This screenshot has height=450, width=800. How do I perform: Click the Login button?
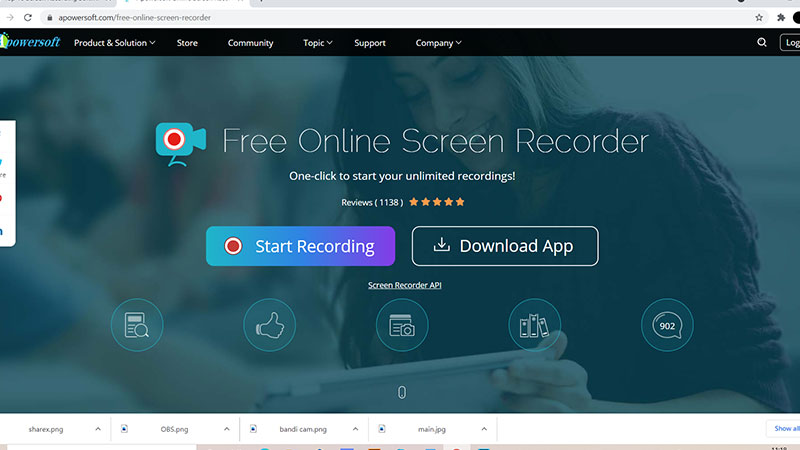coord(790,42)
